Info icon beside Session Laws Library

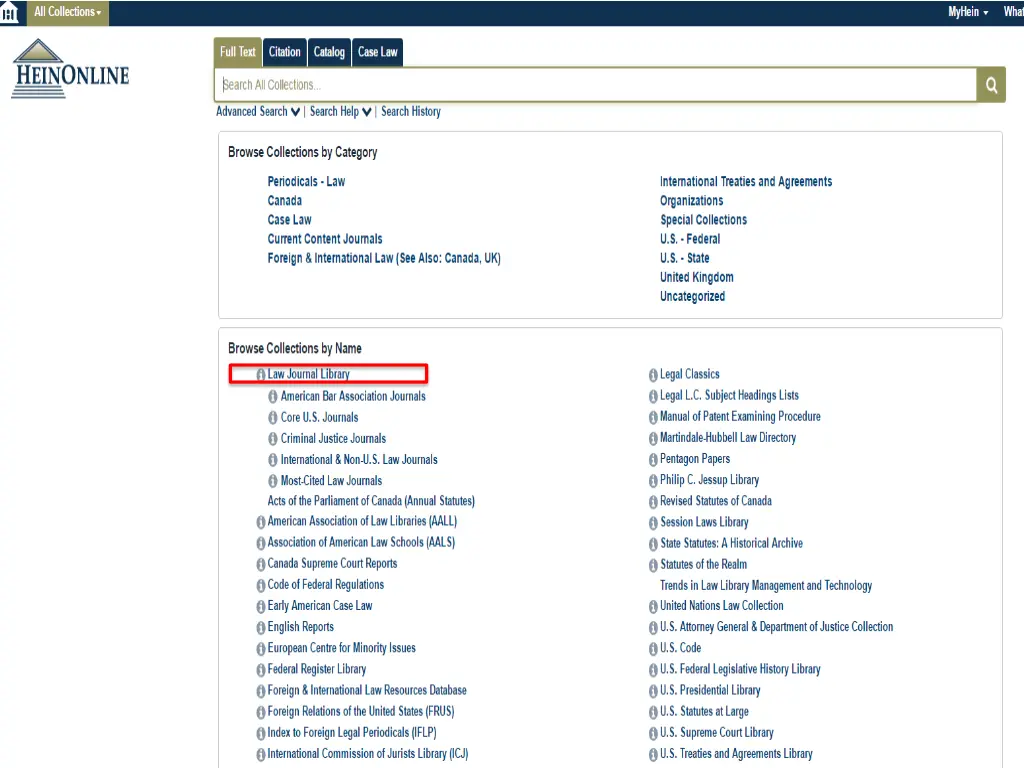pos(653,523)
